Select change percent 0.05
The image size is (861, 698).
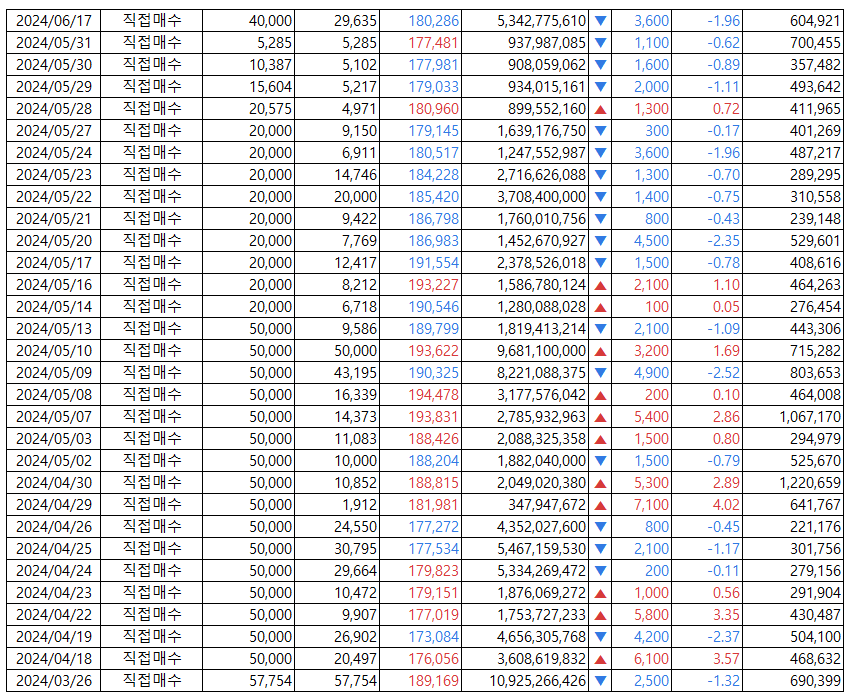click(726, 306)
